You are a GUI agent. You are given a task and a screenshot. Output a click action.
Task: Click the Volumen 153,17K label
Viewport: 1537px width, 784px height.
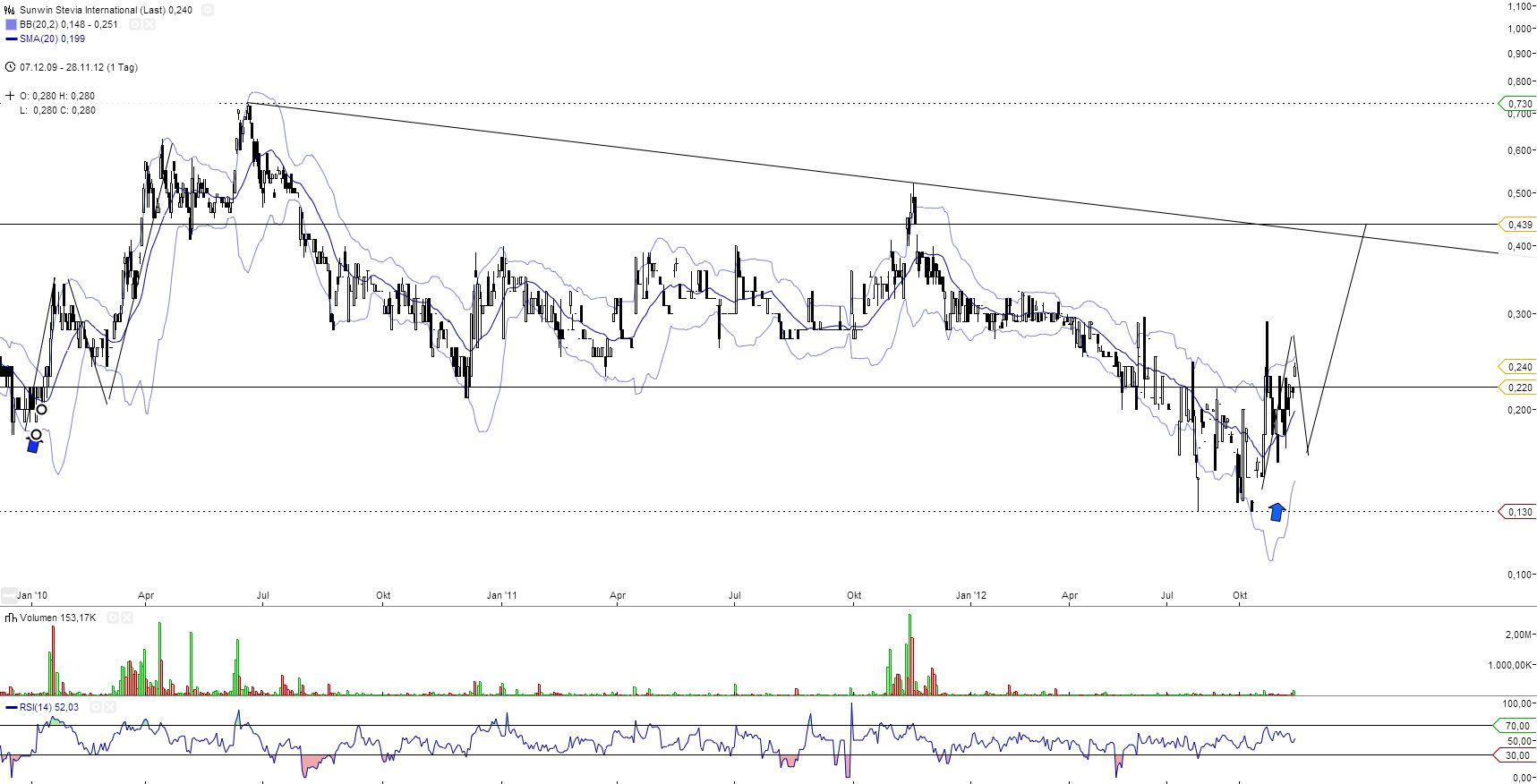(58, 618)
